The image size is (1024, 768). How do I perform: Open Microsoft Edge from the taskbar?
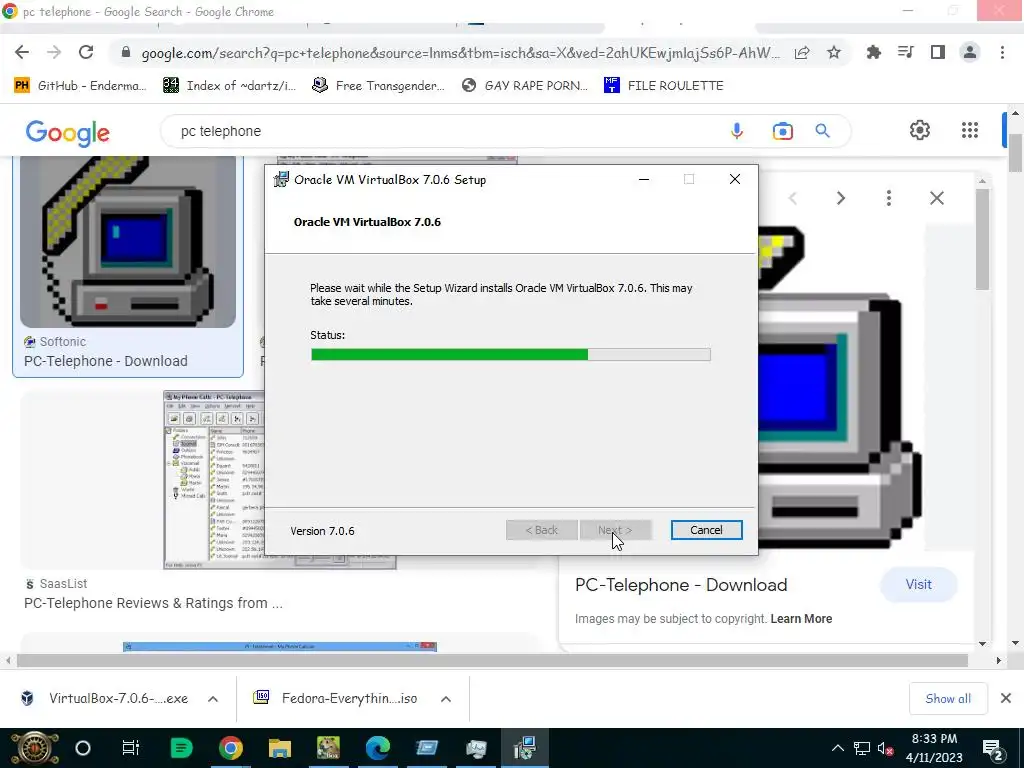point(377,748)
